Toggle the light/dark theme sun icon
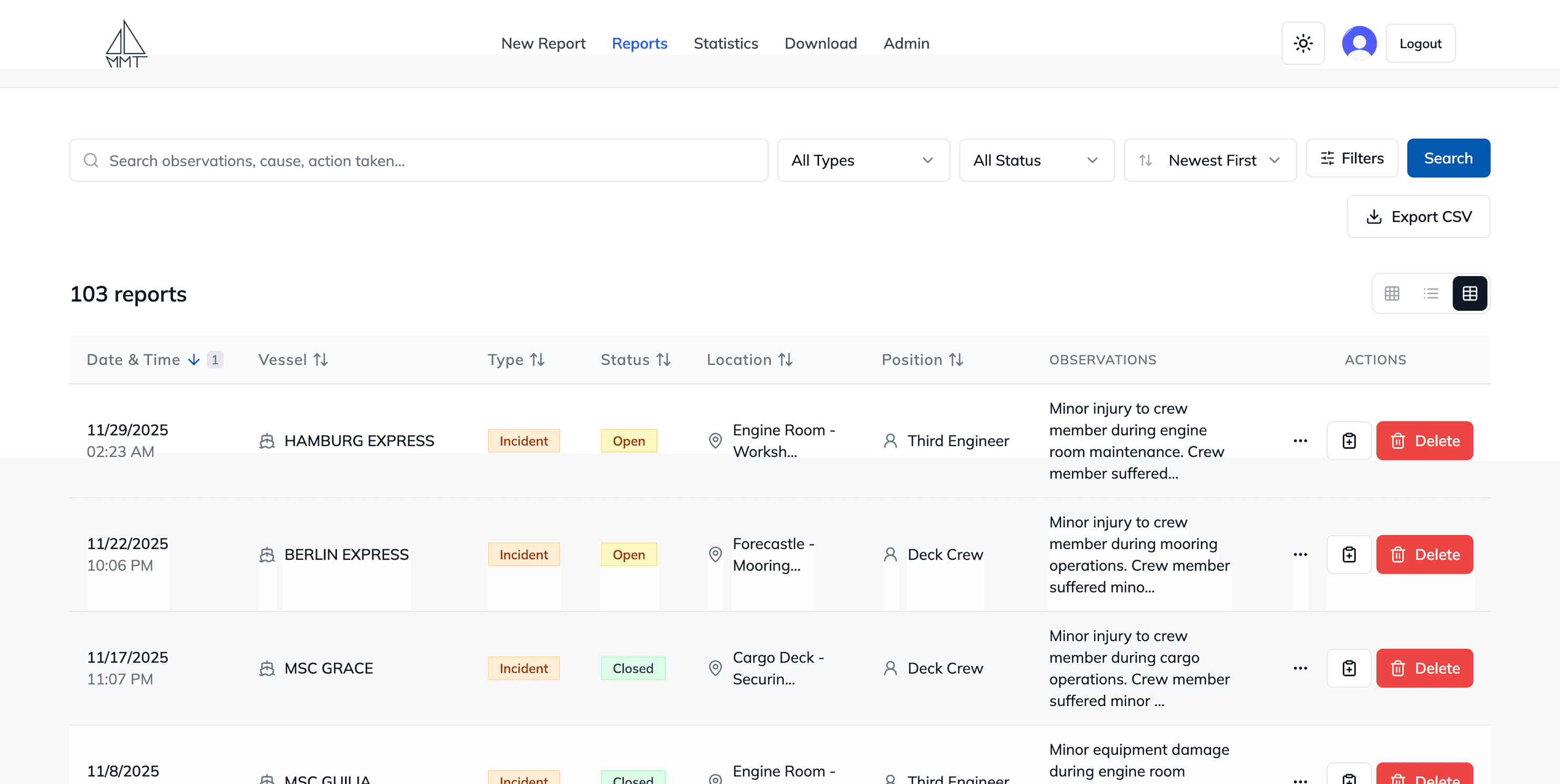Screen dimensions: 1560x784 [x=1303, y=44]
